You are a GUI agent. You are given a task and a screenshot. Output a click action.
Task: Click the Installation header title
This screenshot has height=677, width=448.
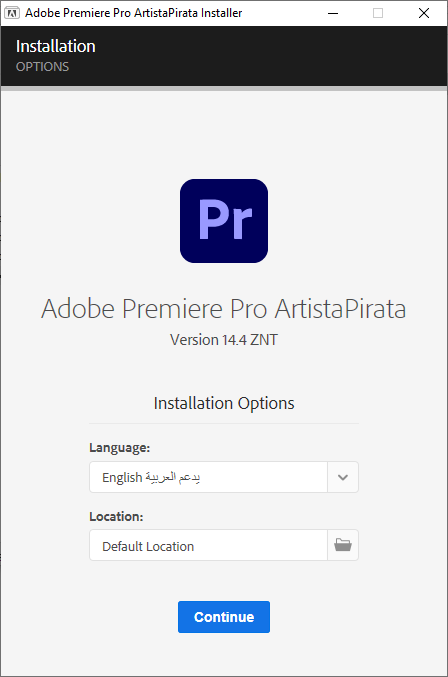[56, 46]
